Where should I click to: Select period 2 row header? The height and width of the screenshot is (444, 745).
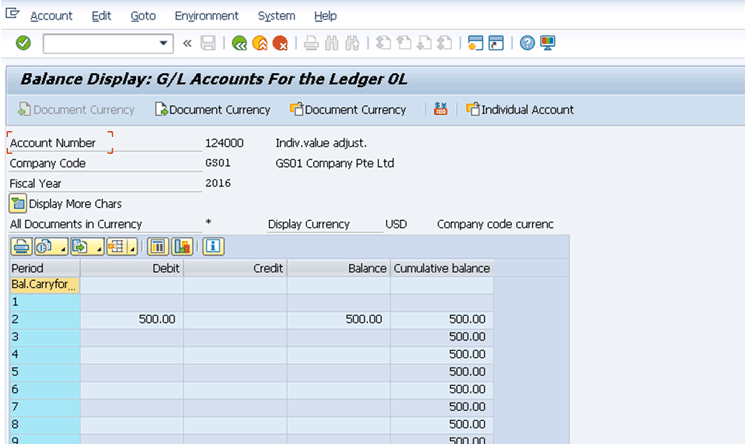point(45,319)
